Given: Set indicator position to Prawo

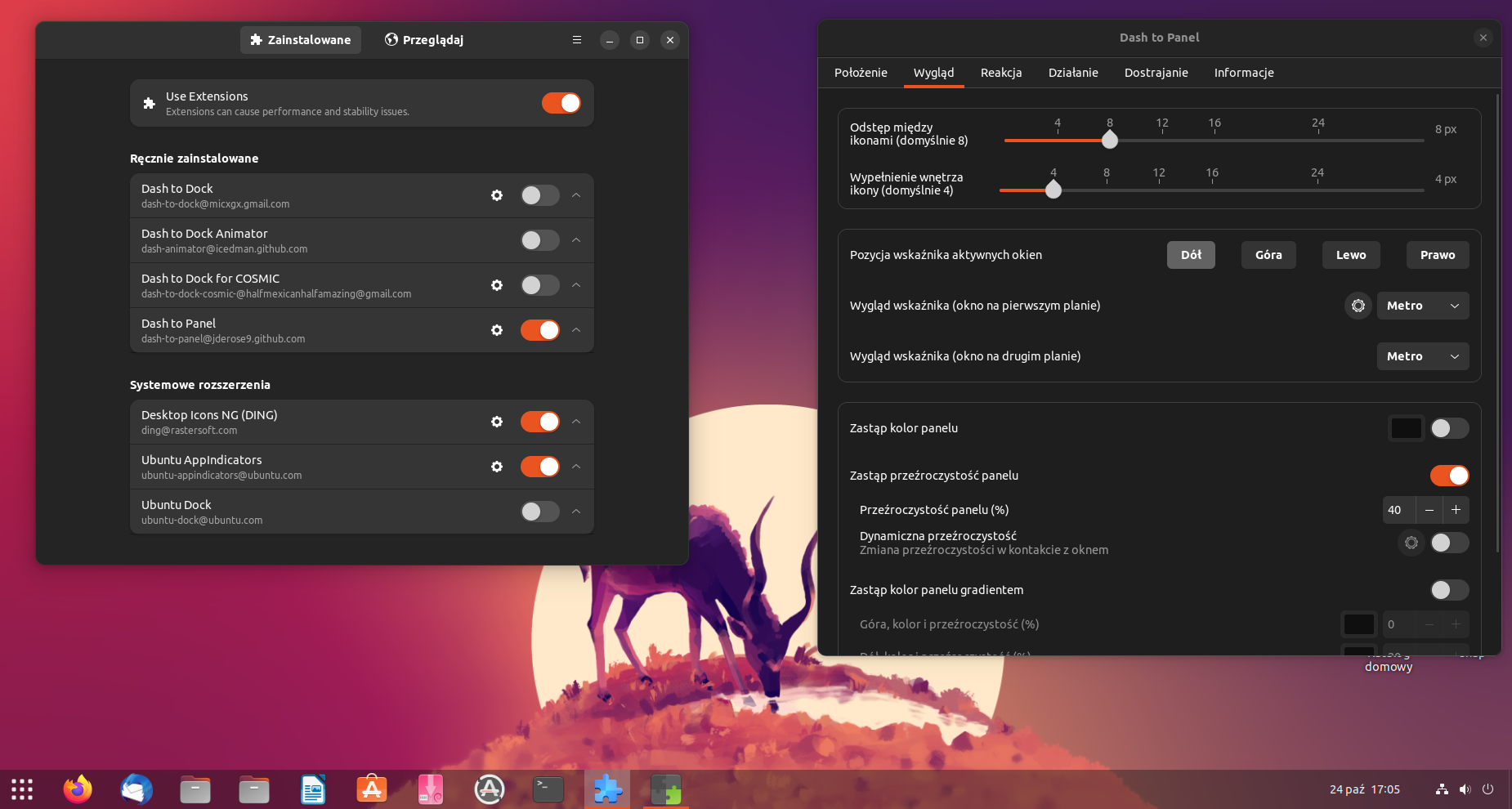Looking at the screenshot, I should 1438,255.
